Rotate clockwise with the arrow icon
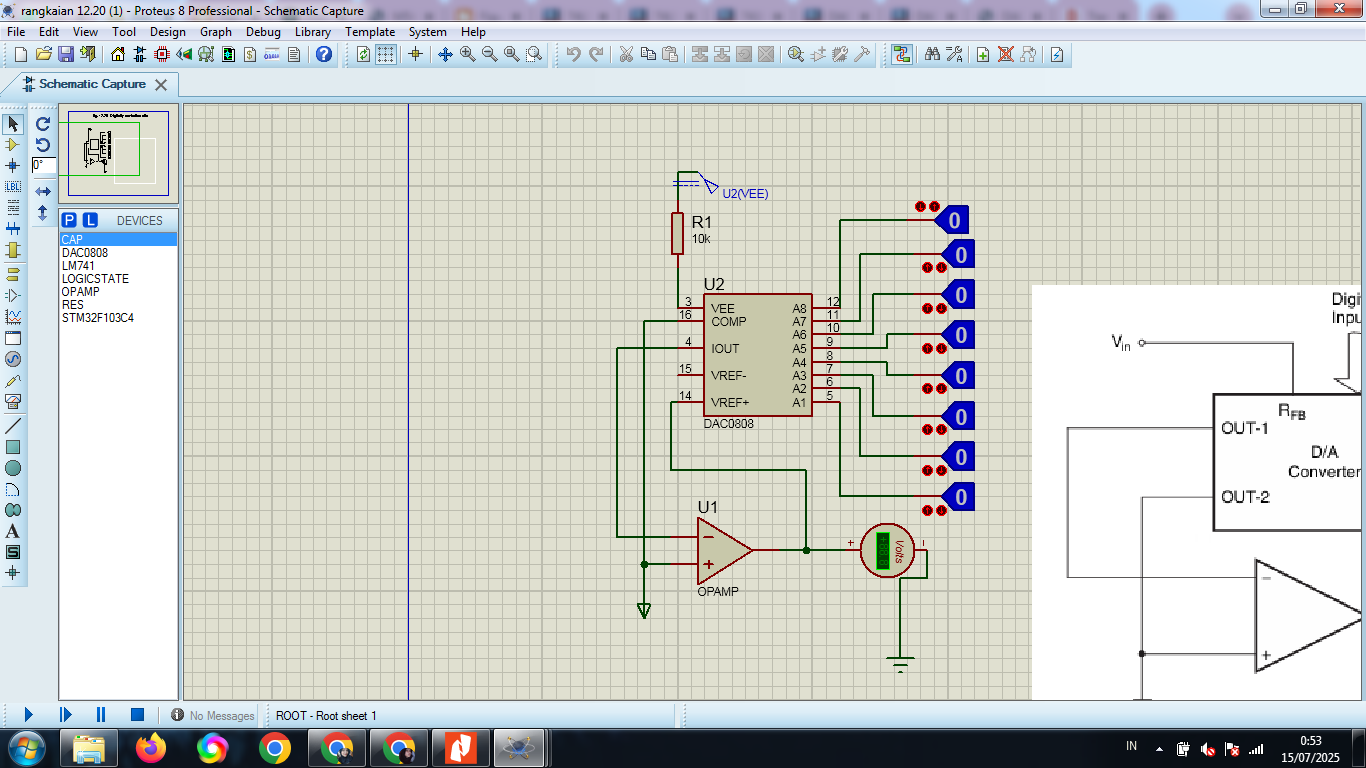 coord(43,124)
